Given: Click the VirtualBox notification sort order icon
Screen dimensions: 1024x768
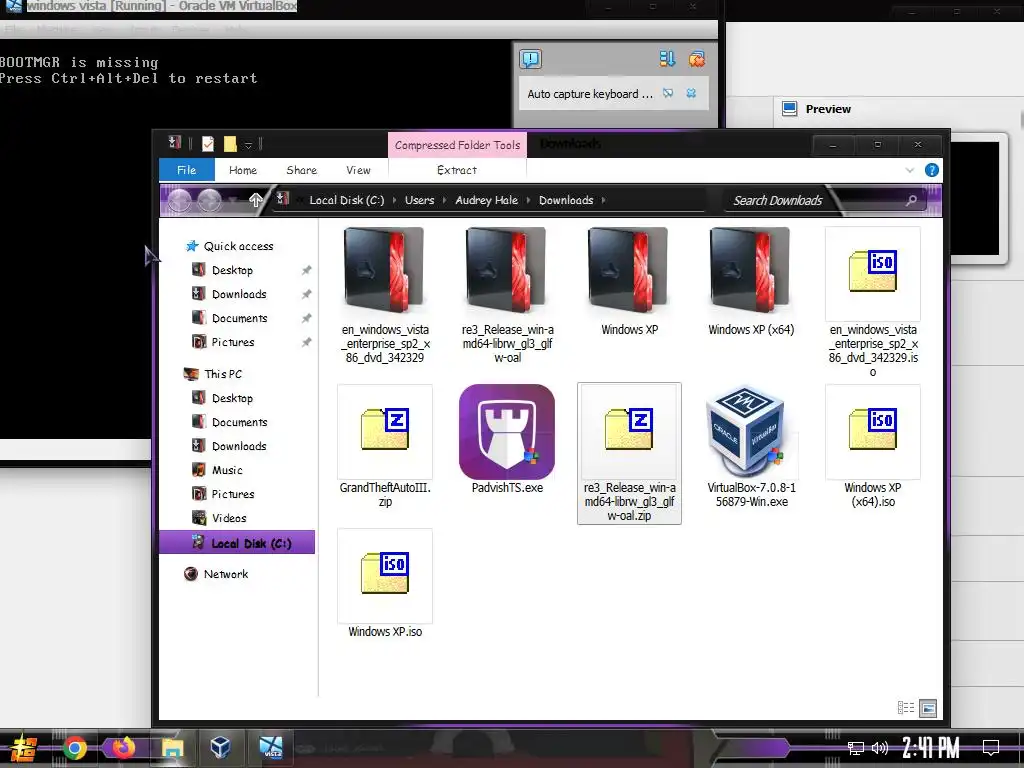Looking at the screenshot, I should coord(667,59).
